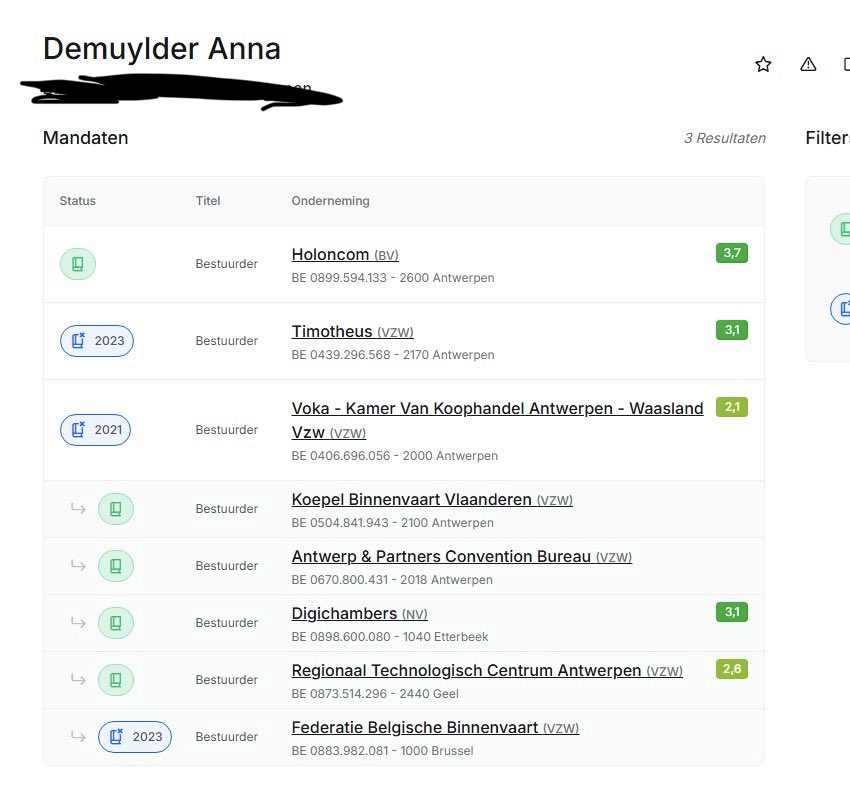Click the Titel column header
The height and width of the screenshot is (788, 850).
pos(208,201)
